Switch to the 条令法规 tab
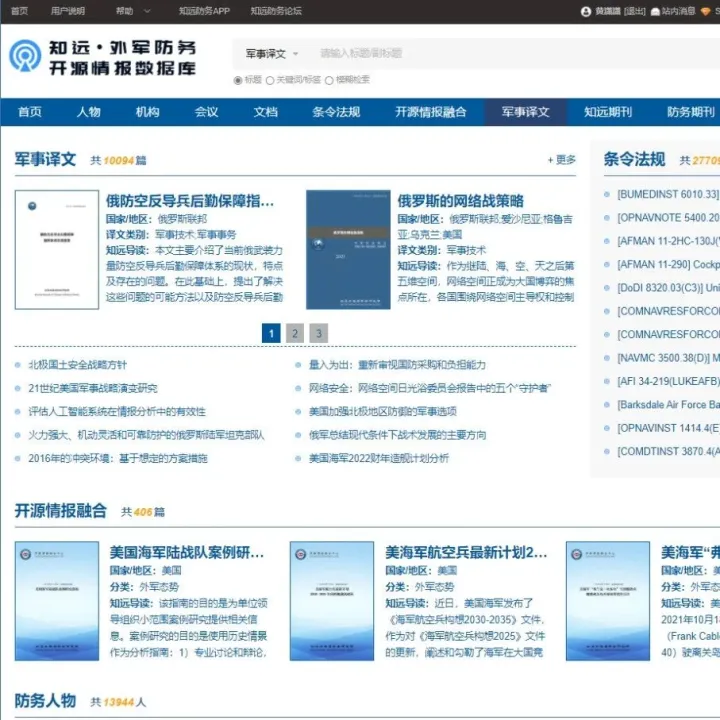Viewport: 720px width, 720px height. pyautogui.click(x=336, y=112)
